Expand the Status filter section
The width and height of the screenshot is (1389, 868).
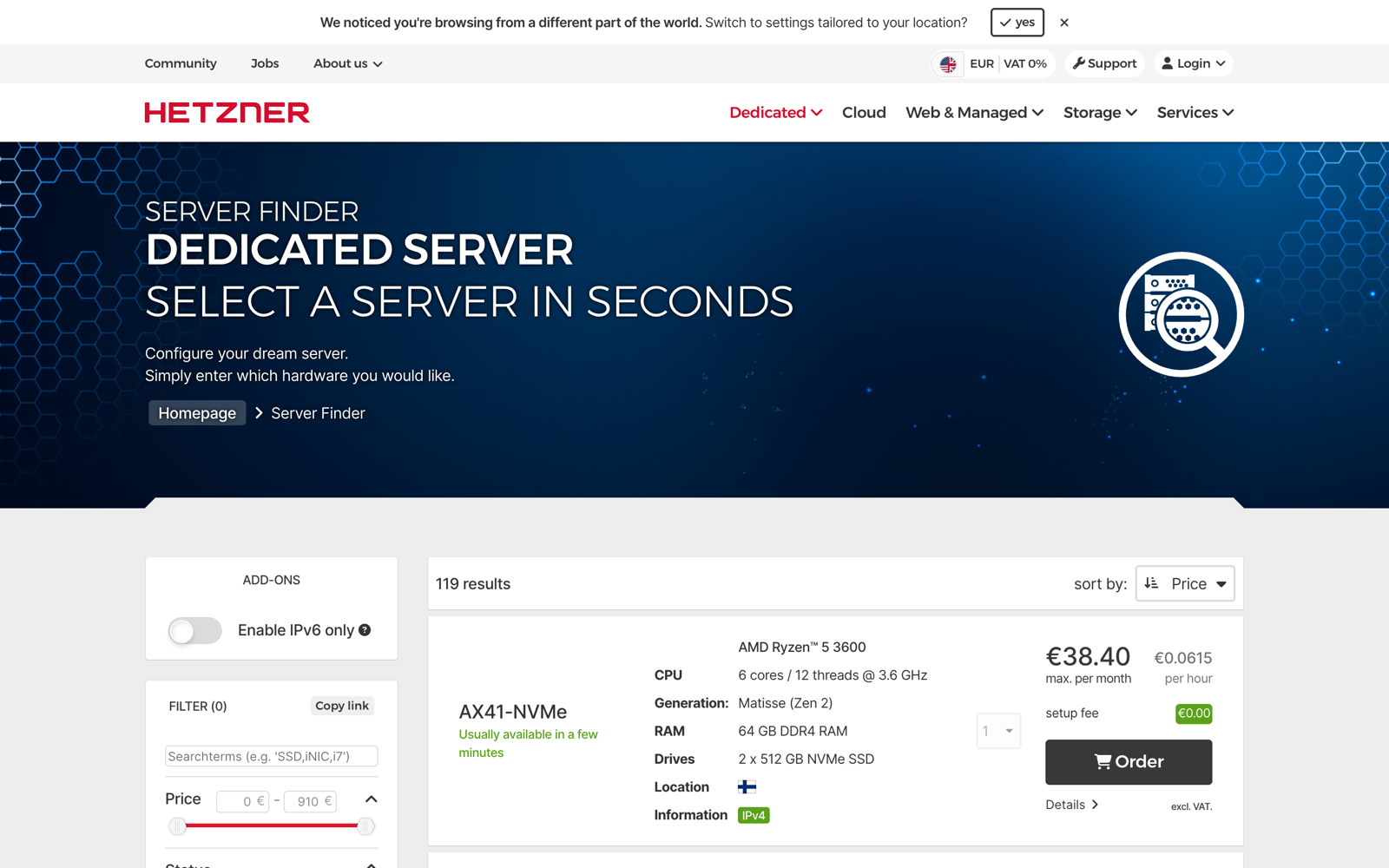pos(371,865)
